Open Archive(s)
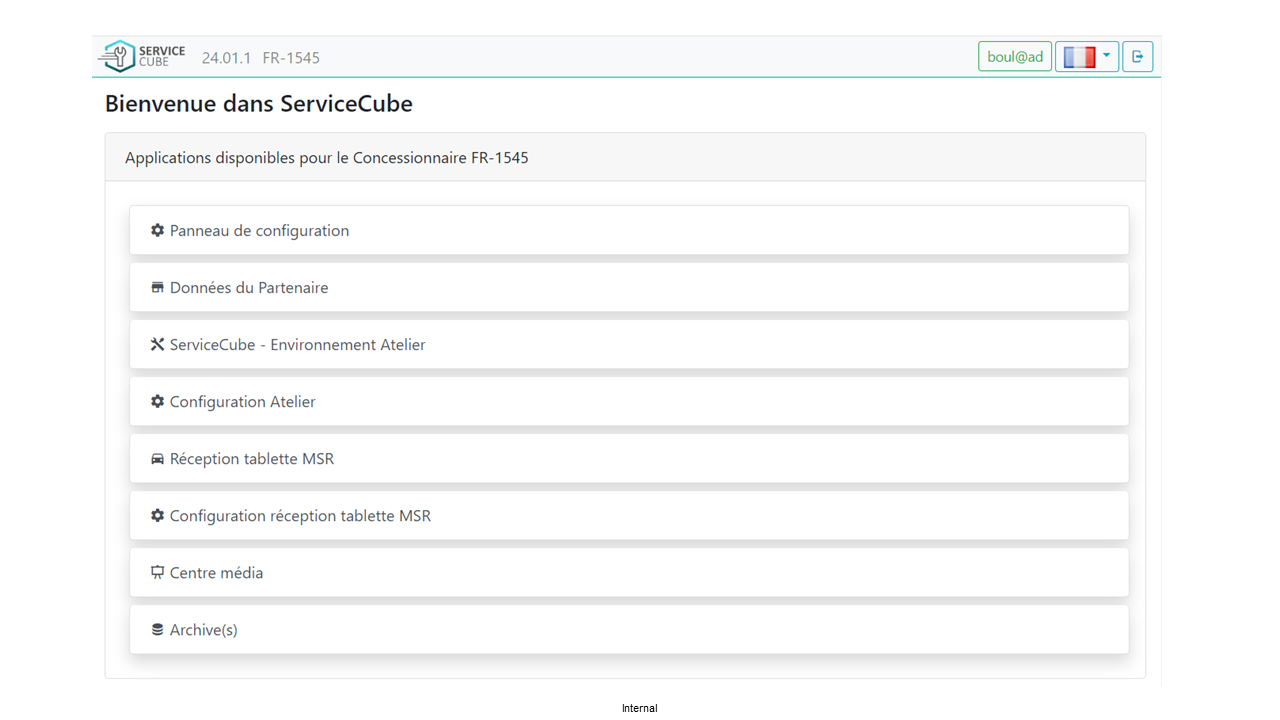 point(629,630)
